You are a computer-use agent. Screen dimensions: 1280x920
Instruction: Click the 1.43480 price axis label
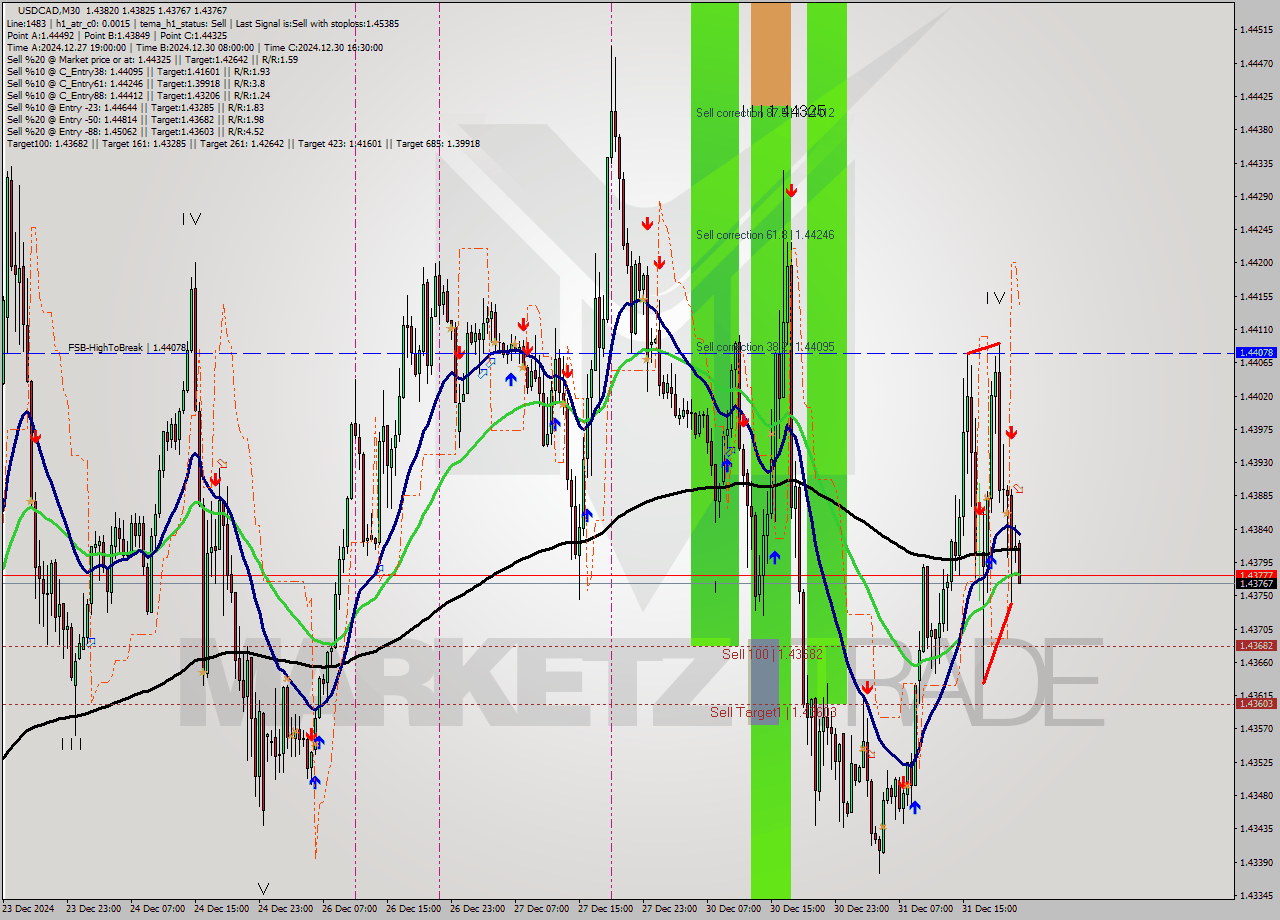[1256, 796]
